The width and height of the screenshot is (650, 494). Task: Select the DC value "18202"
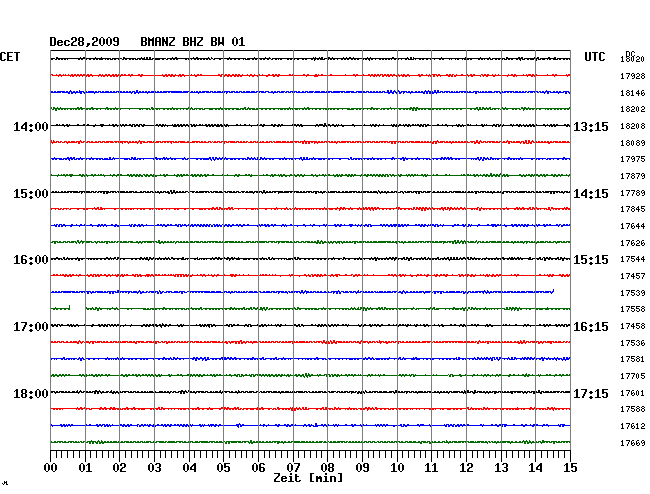point(633,109)
